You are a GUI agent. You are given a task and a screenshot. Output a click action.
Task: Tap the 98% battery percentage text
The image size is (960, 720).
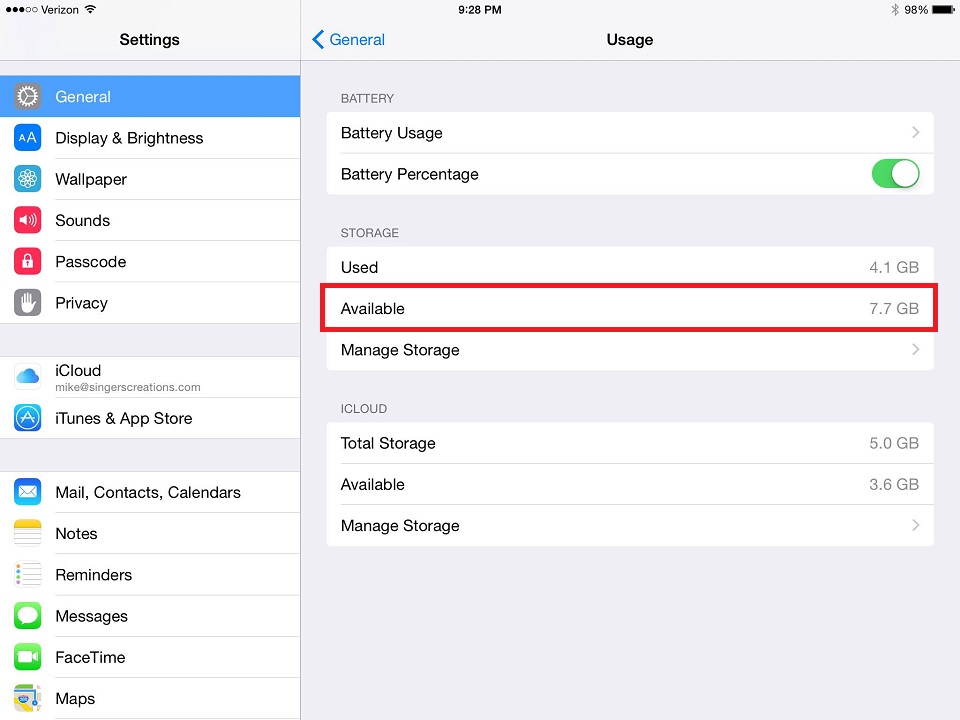[x=916, y=10]
